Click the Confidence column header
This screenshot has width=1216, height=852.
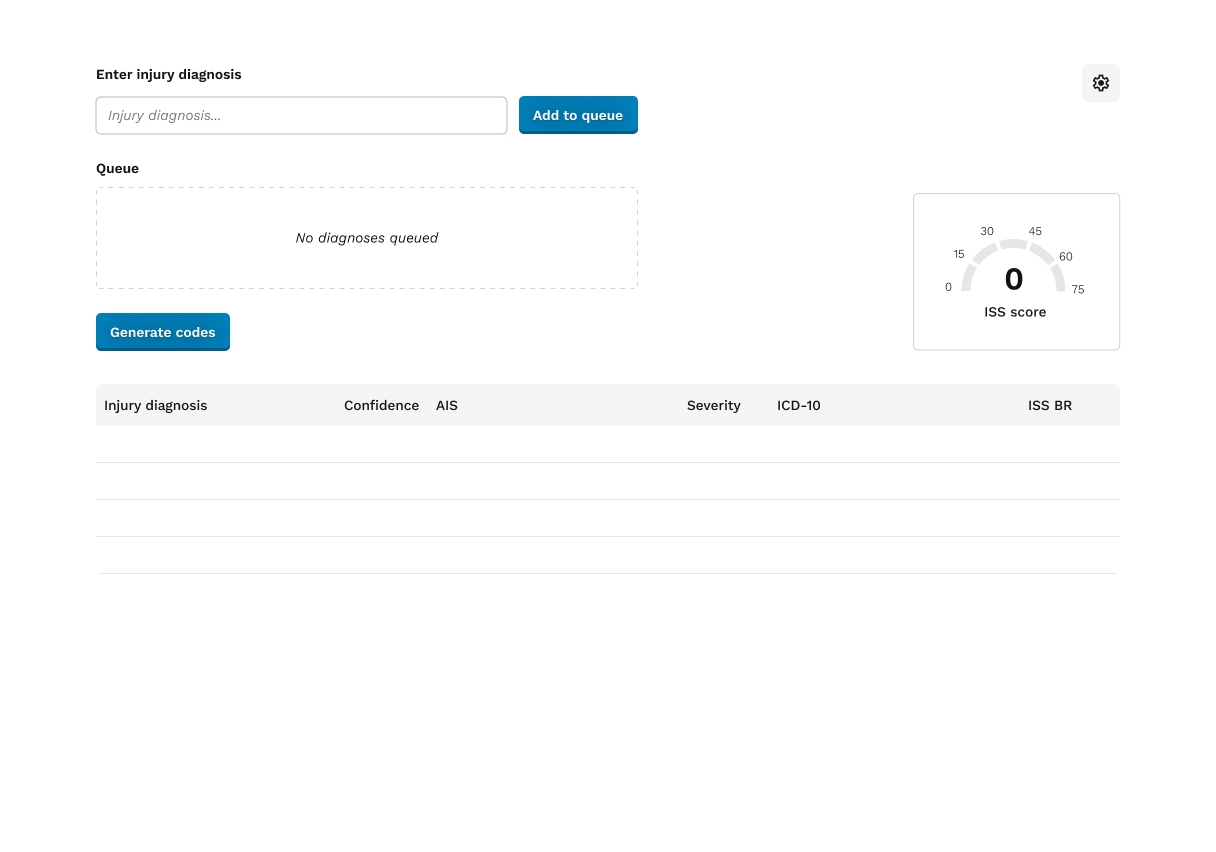tap(381, 405)
